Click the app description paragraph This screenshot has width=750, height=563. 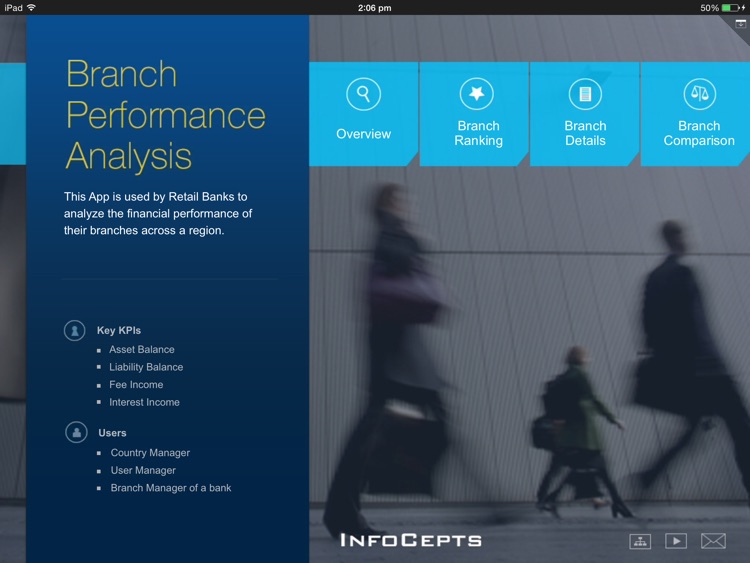pyautogui.click(x=158, y=213)
